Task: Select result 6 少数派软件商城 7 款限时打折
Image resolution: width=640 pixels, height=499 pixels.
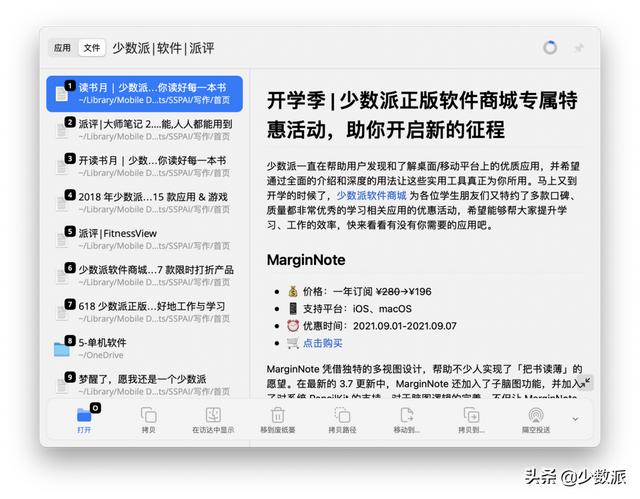Action: pos(144,275)
